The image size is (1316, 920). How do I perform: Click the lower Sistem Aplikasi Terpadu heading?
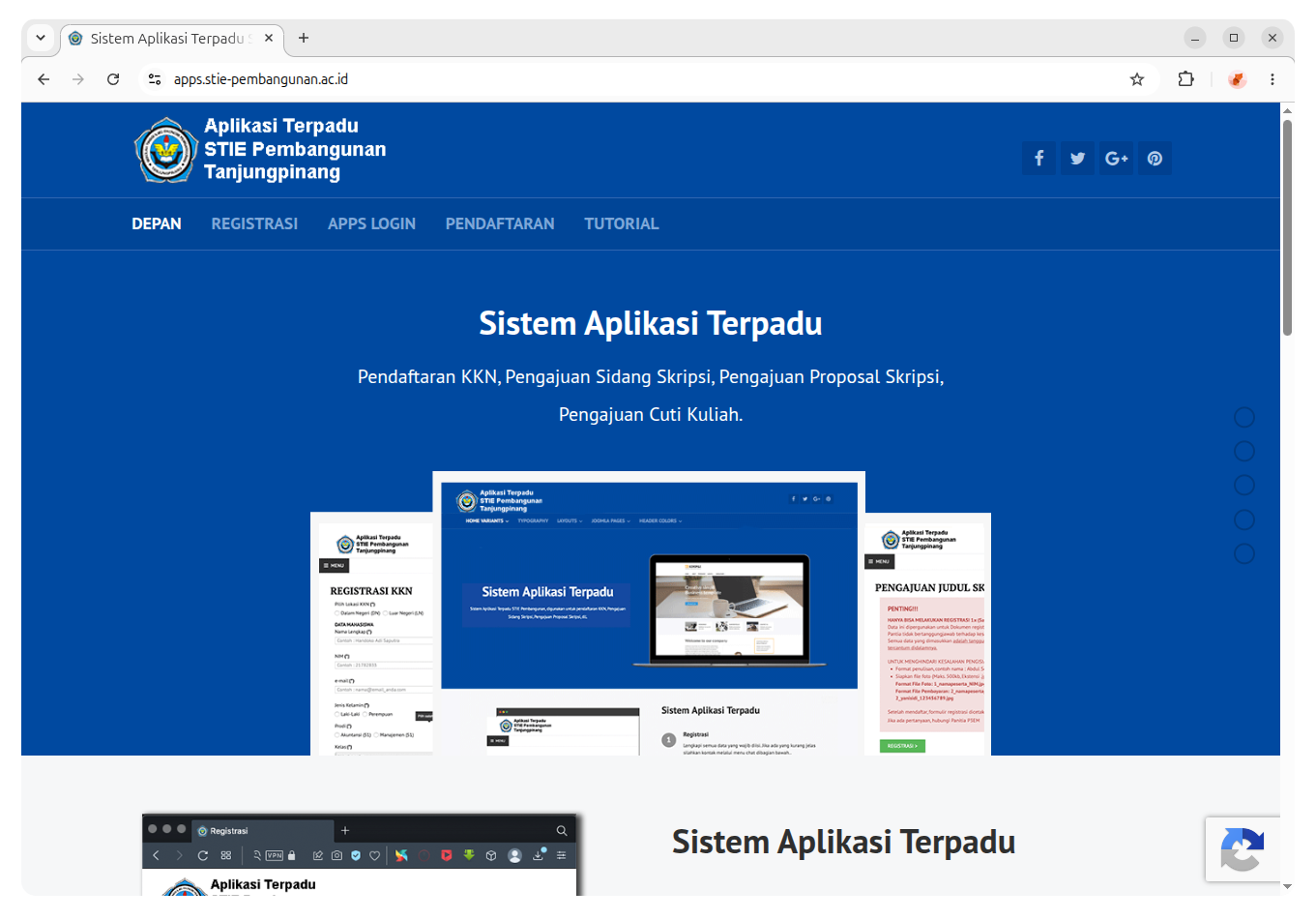(x=843, y=842)
